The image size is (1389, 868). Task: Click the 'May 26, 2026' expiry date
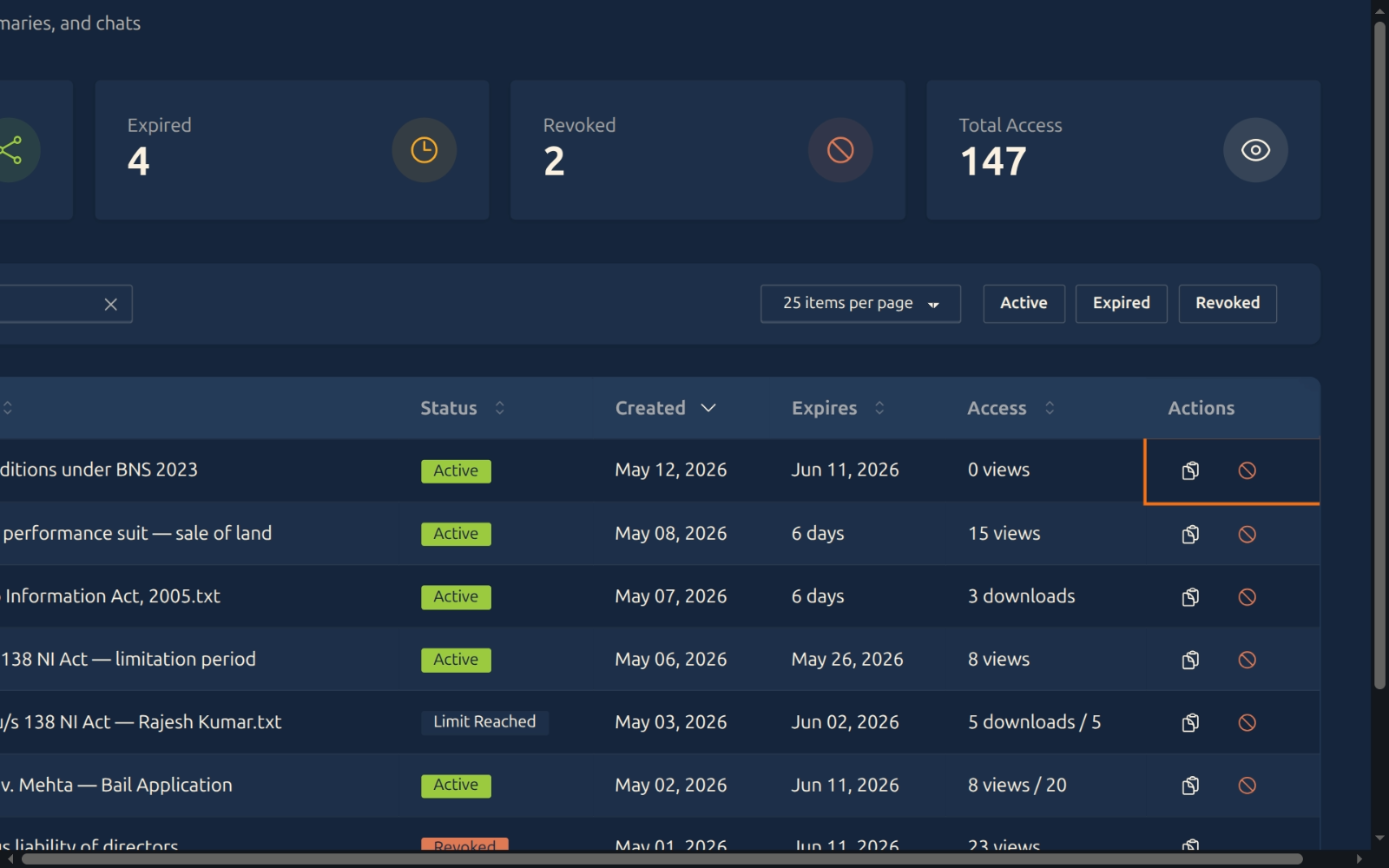(846, 659)
